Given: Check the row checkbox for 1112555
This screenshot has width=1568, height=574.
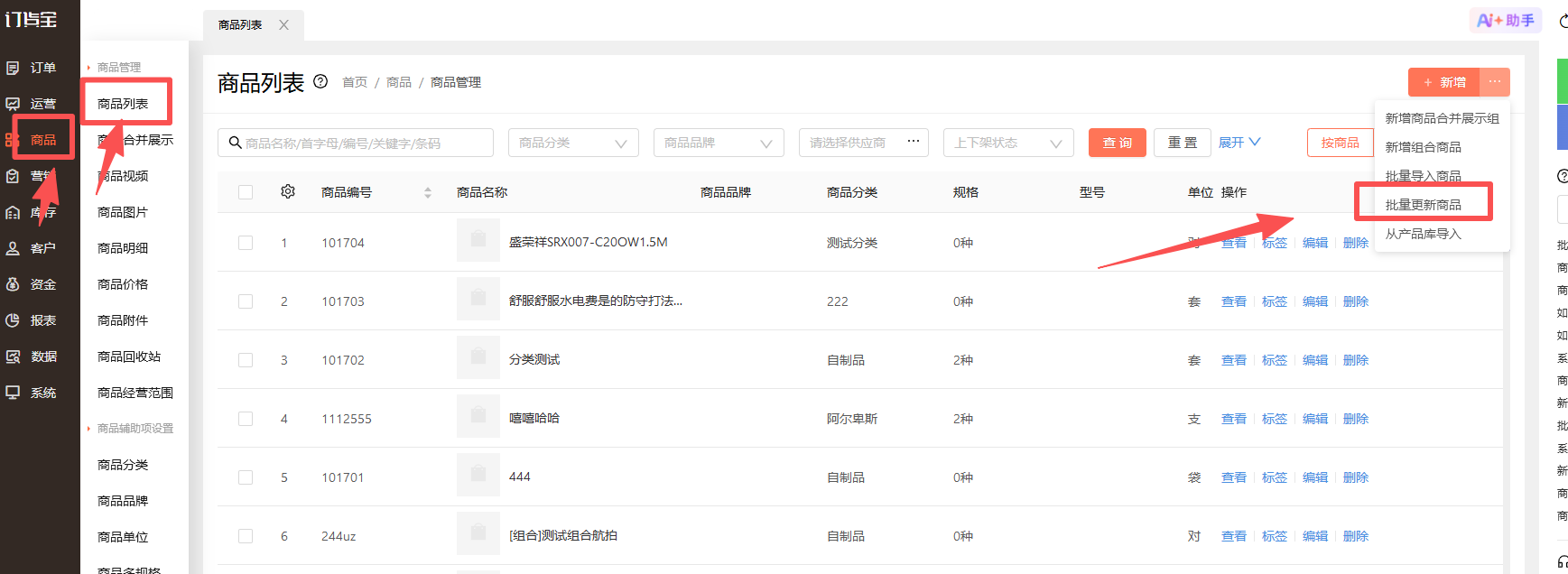Looking at the screenshot, I should pyautogui.click(x=246, y=419).
